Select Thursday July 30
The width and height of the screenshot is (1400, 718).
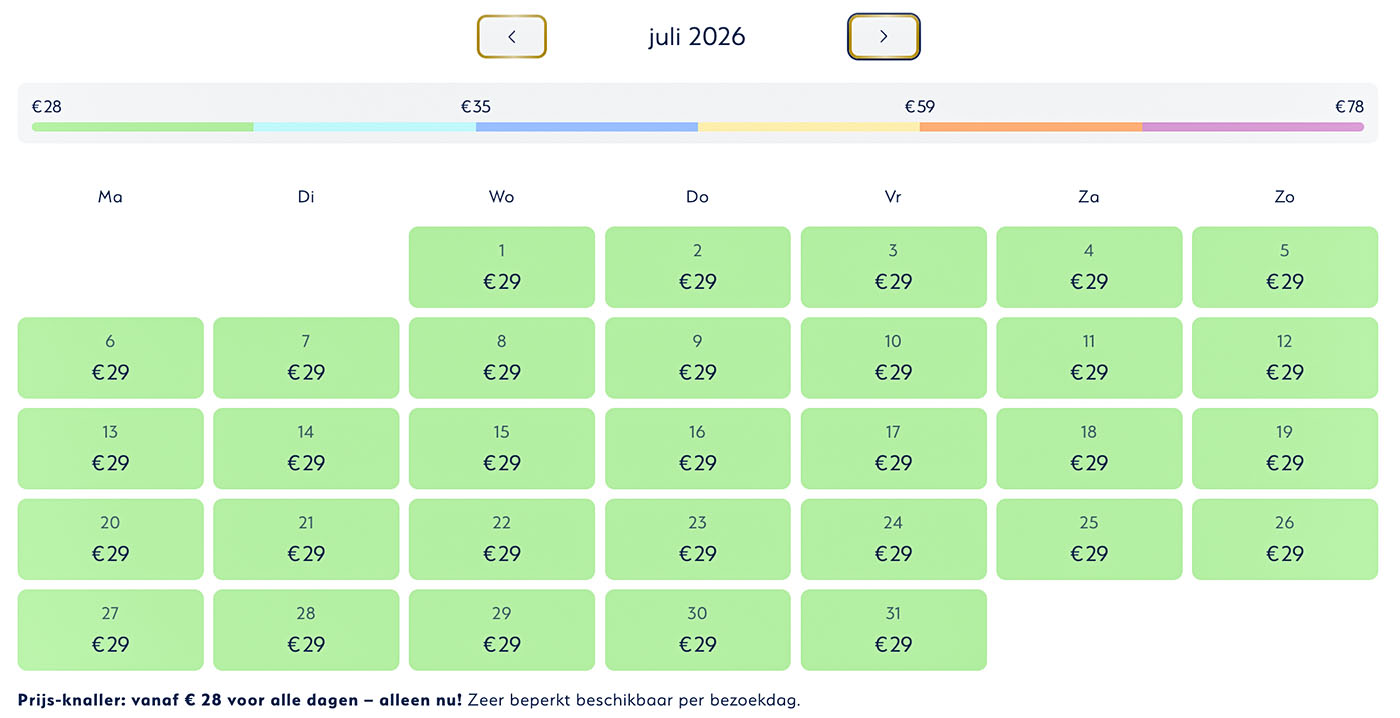coord(697,630)
